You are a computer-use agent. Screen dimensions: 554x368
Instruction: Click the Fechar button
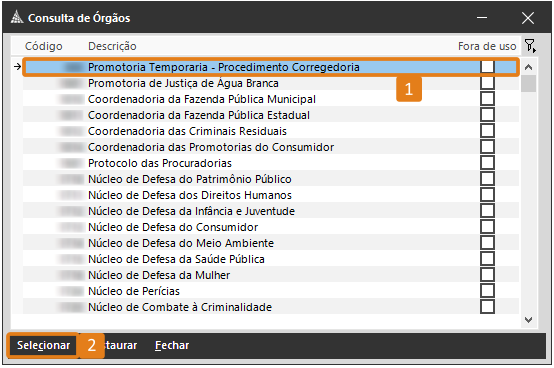172,345
